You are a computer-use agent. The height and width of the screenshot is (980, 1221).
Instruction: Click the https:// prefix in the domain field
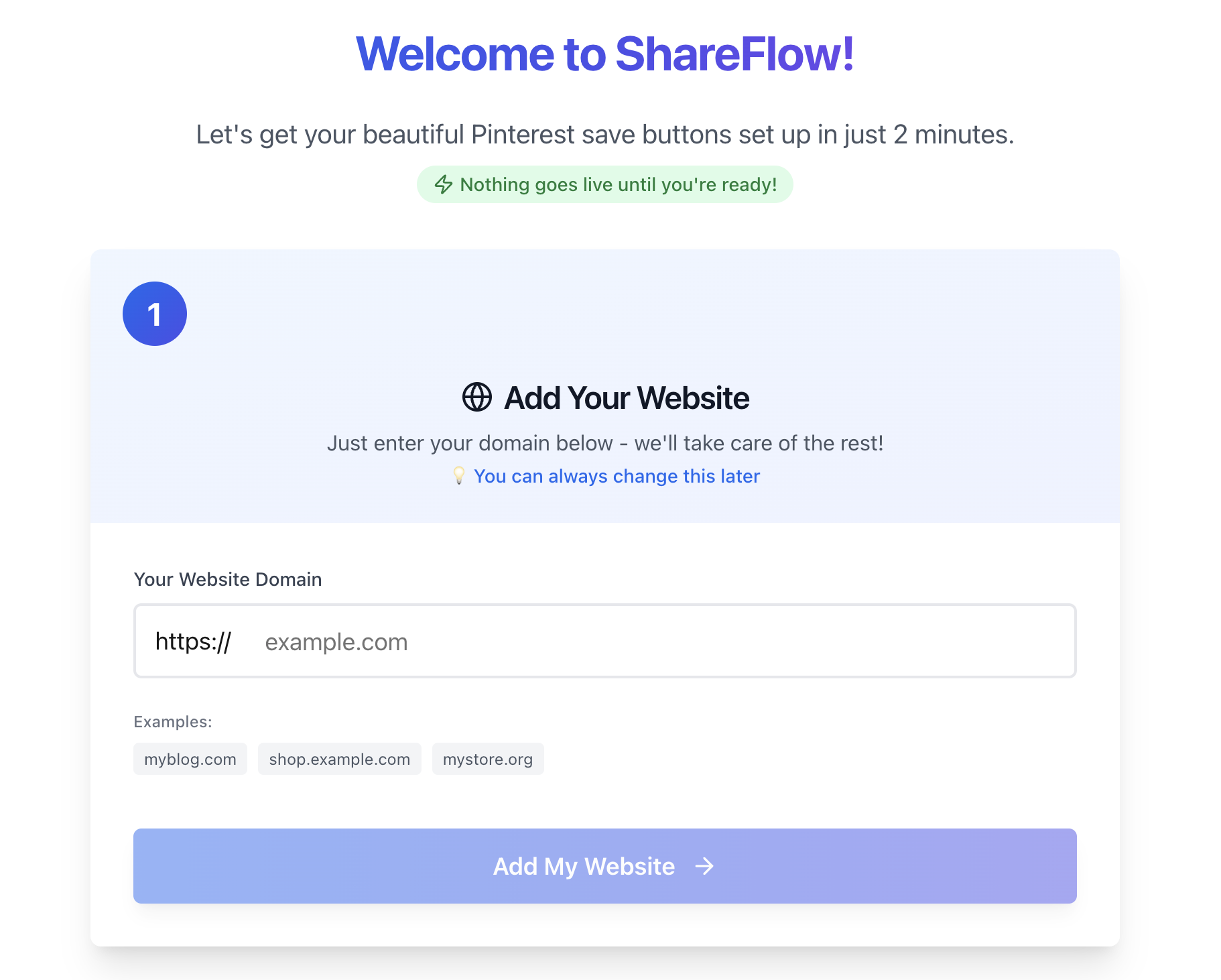194,641
